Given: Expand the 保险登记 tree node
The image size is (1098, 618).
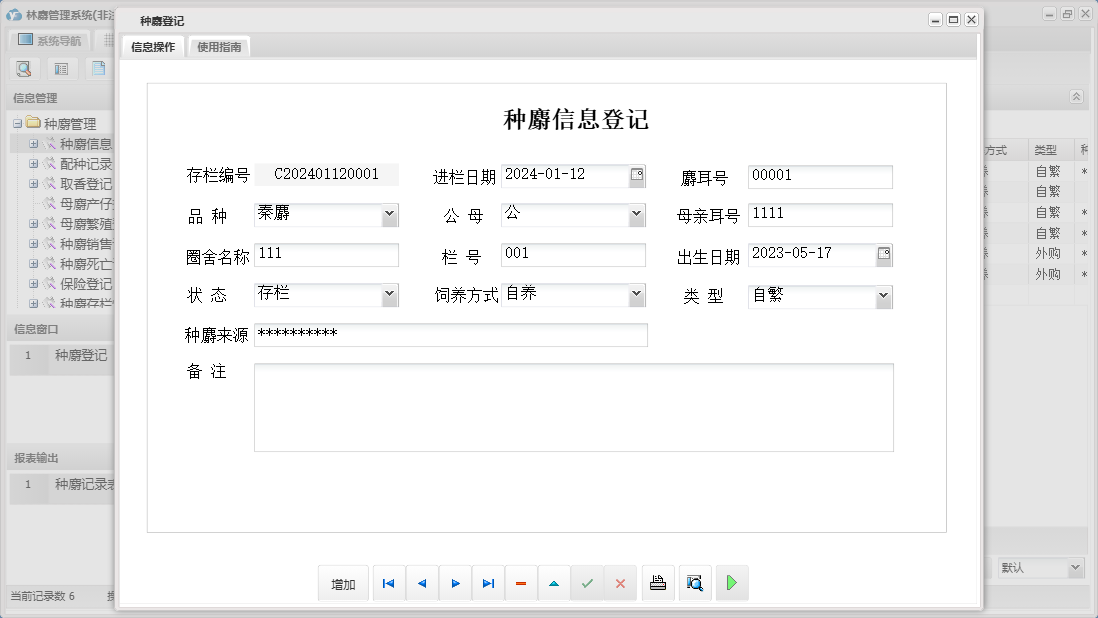Looking at the screenshot, I should pyautogui.click(x=34, y=284).
